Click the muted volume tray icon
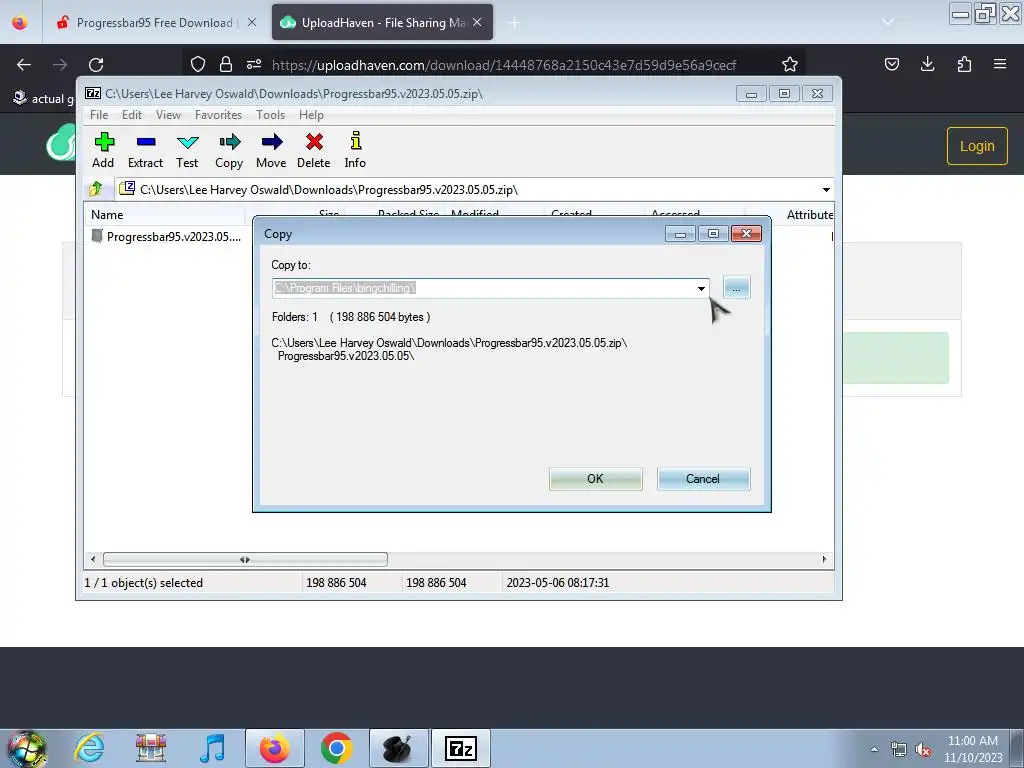Viewport: 1024px width, 768px height. (923, 749)
